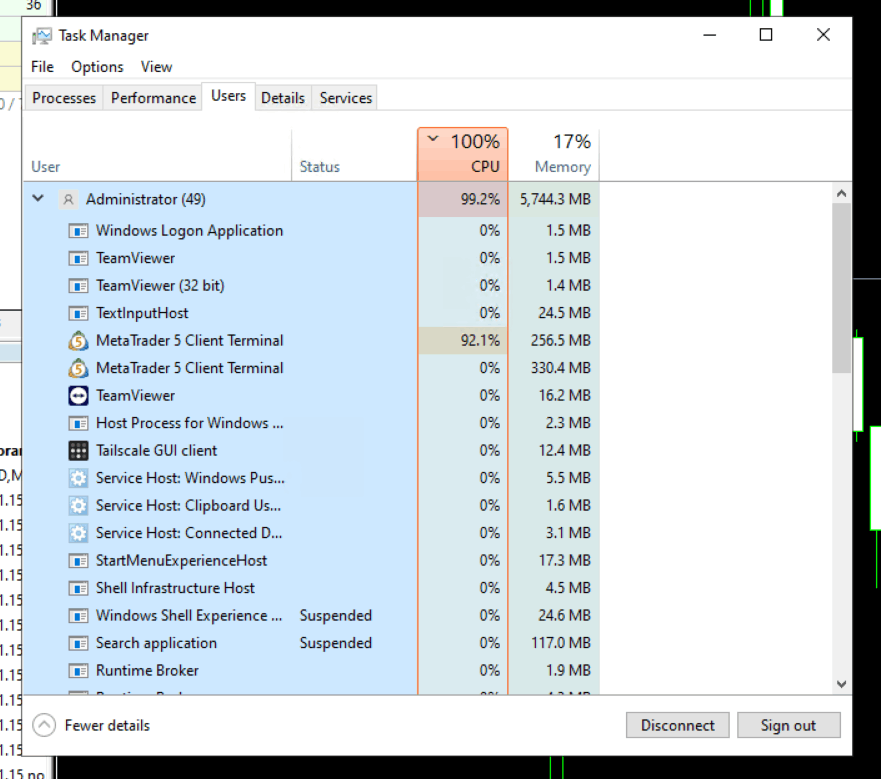Click the Service Host: Connected D... gear icon
Screen dimensions: 881x779
(x=78, y=533)
